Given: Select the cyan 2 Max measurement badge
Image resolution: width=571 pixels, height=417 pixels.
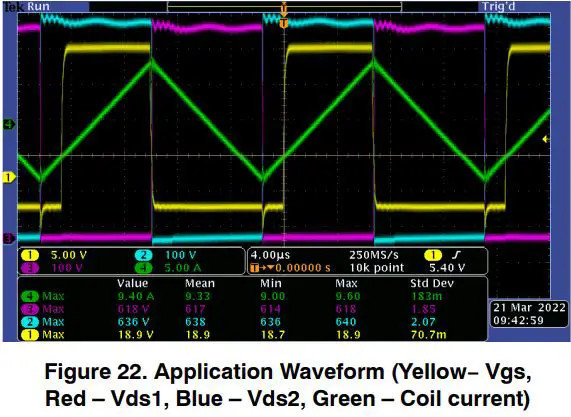Looking at the screenshot, I should [x=30, y=322].
